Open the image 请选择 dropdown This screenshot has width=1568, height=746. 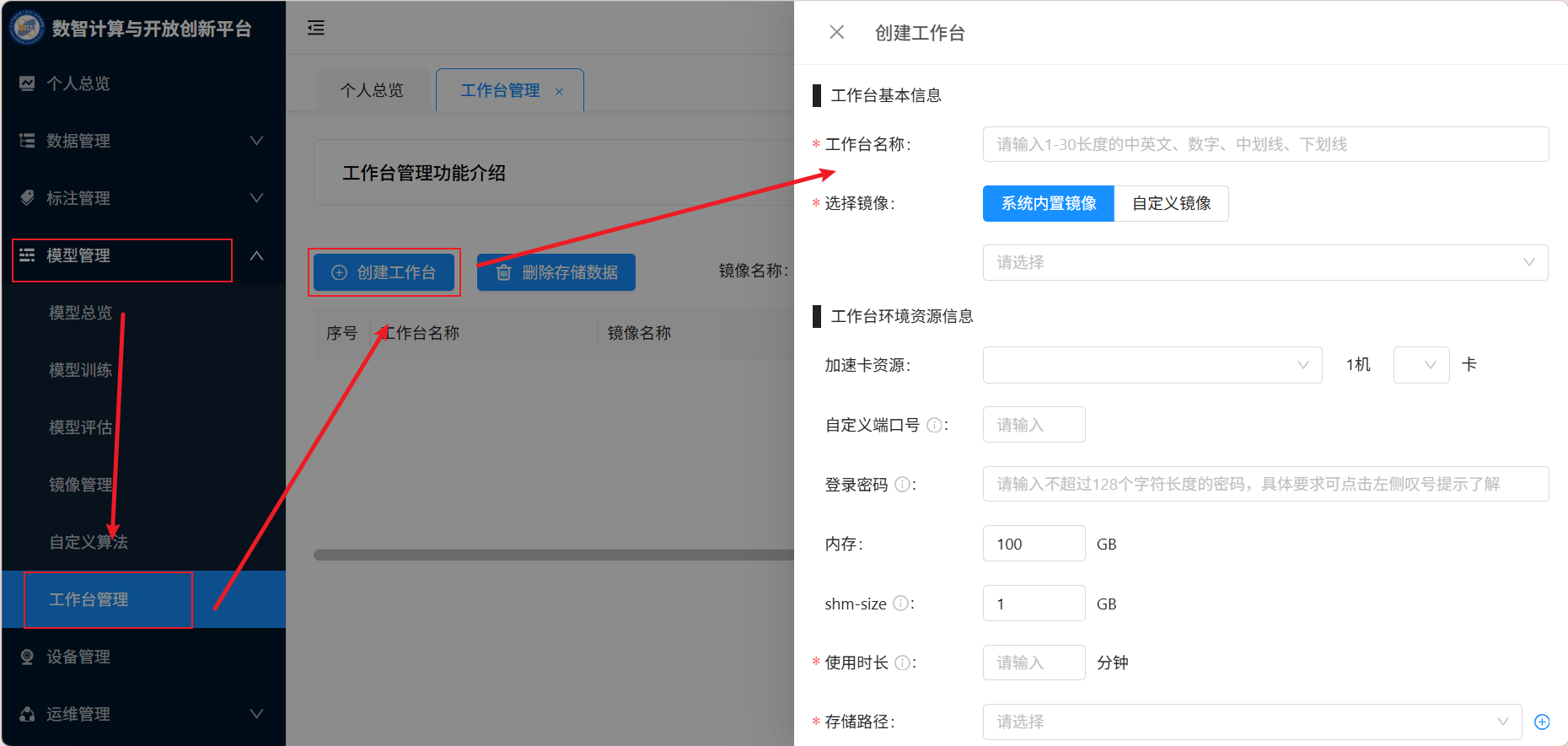coord(1265,262)
